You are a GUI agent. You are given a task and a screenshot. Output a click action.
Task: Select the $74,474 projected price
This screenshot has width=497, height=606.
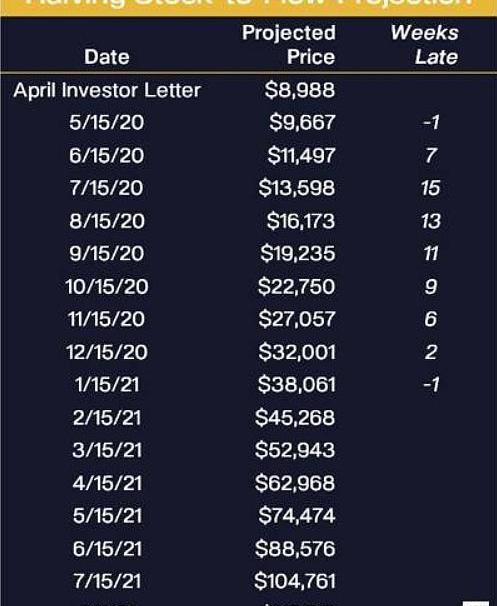tap(297, 516)
